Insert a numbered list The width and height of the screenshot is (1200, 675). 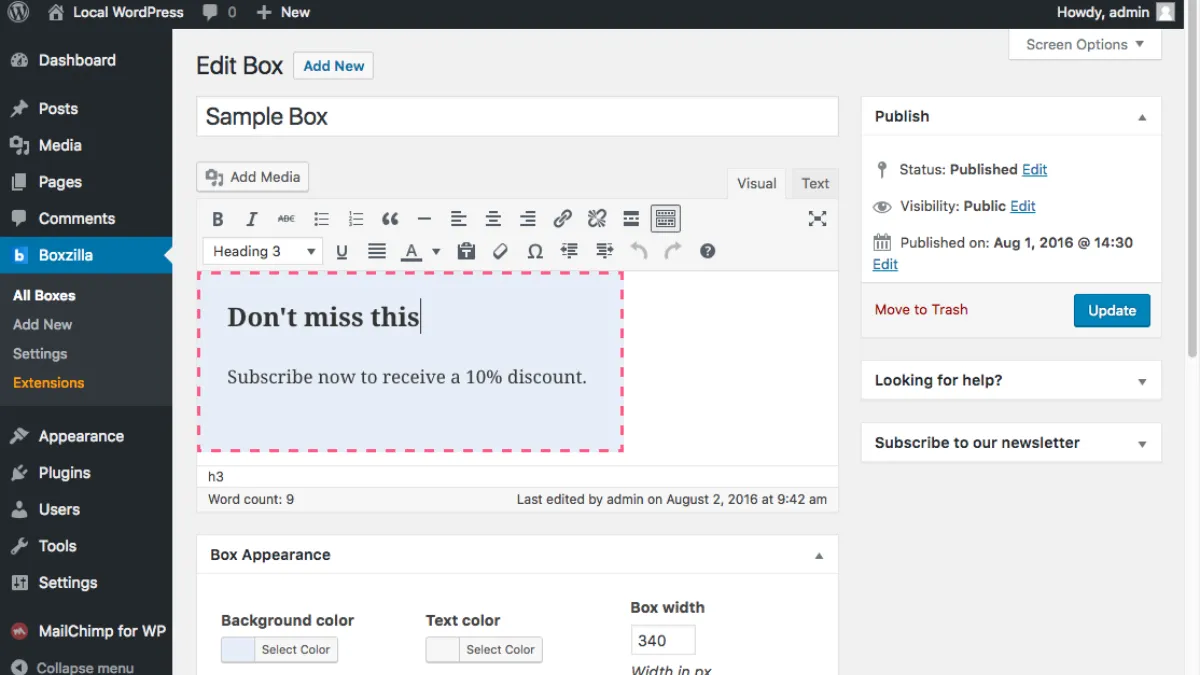[x=355, y=219]
